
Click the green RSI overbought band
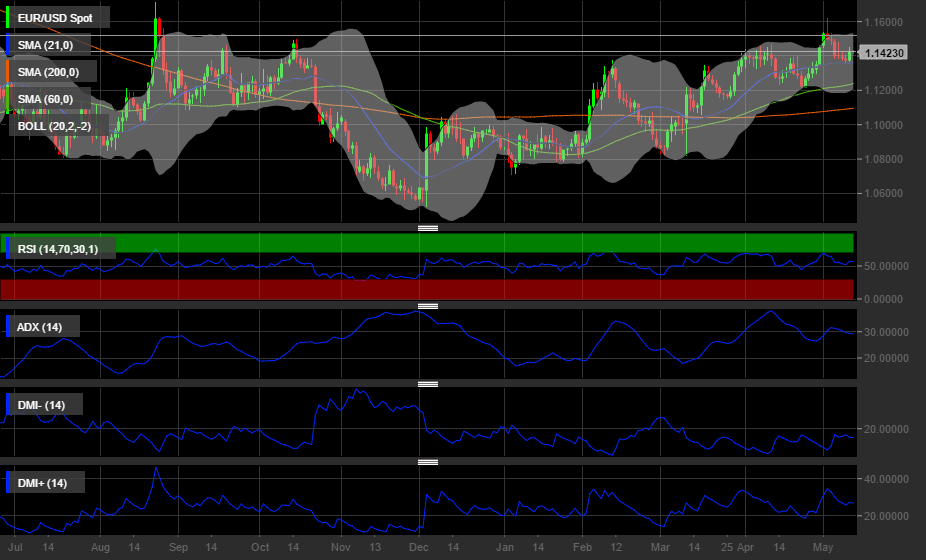[x=500, y=243]
